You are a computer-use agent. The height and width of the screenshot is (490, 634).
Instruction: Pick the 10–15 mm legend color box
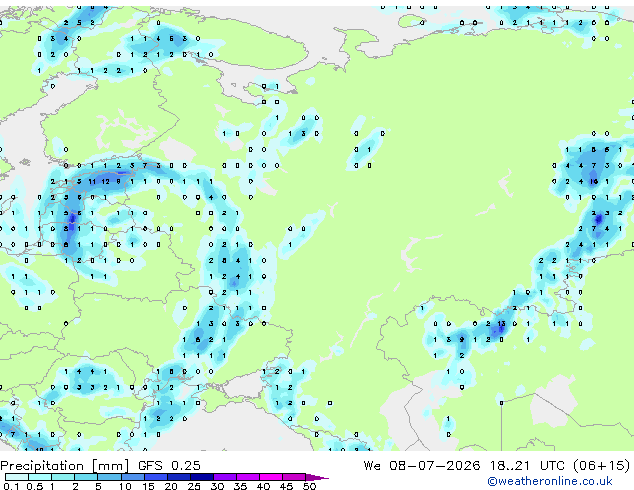point(132,477)
